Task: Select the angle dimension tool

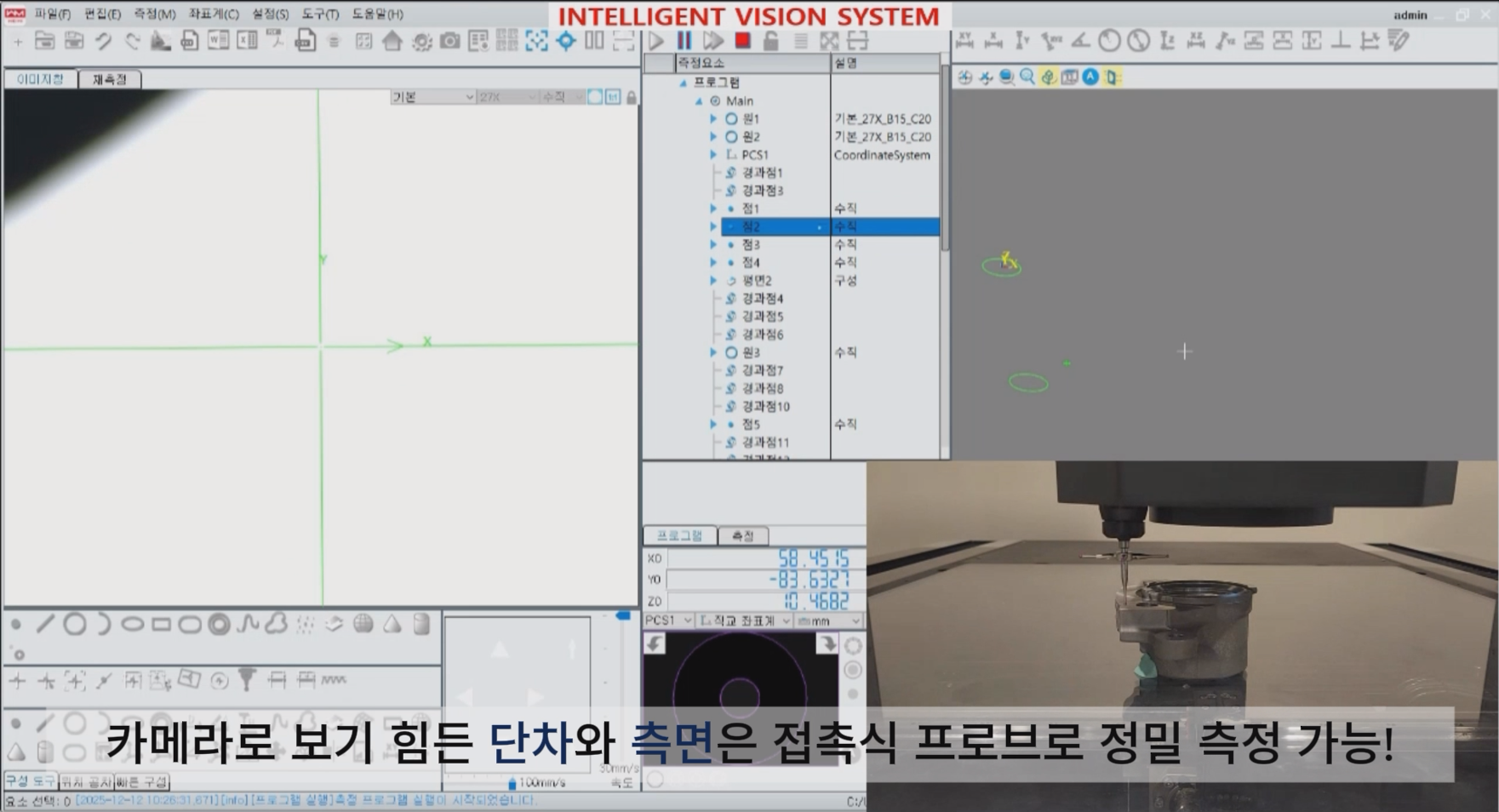Action: 1080,40
